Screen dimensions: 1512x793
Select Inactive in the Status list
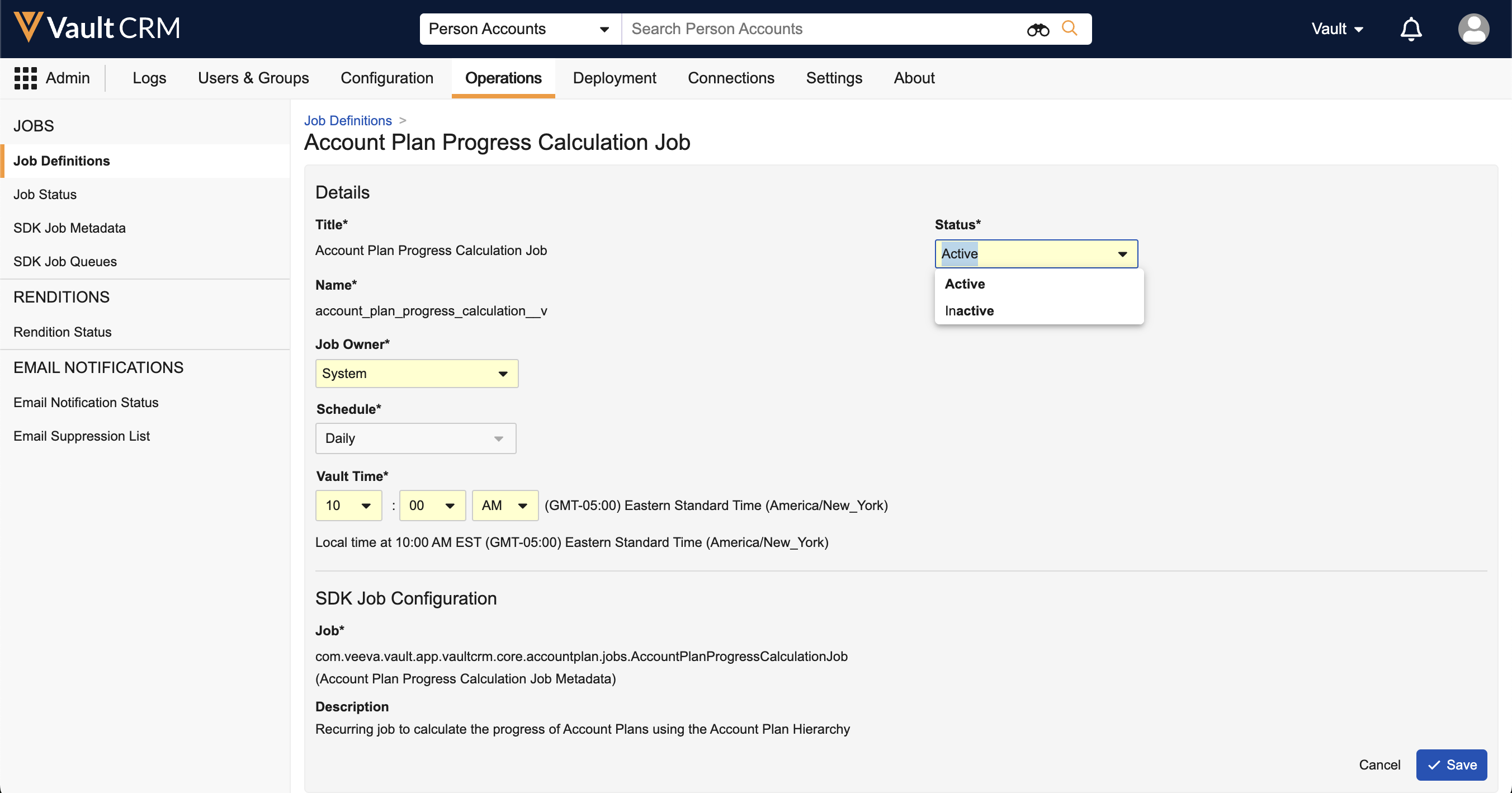[969, 310]
